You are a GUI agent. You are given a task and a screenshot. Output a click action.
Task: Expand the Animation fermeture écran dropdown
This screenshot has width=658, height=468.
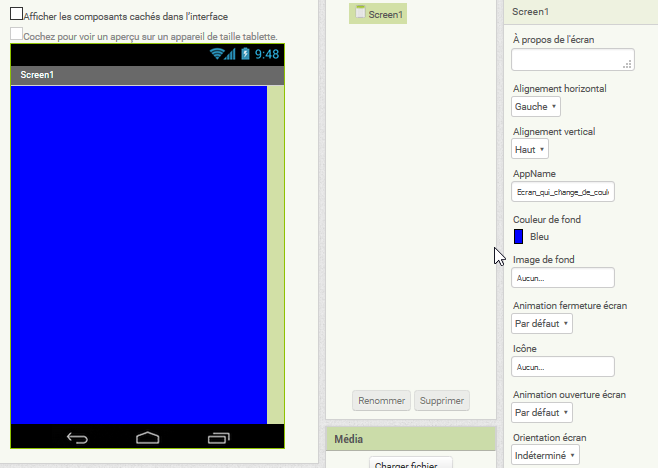tap(542, 323)
